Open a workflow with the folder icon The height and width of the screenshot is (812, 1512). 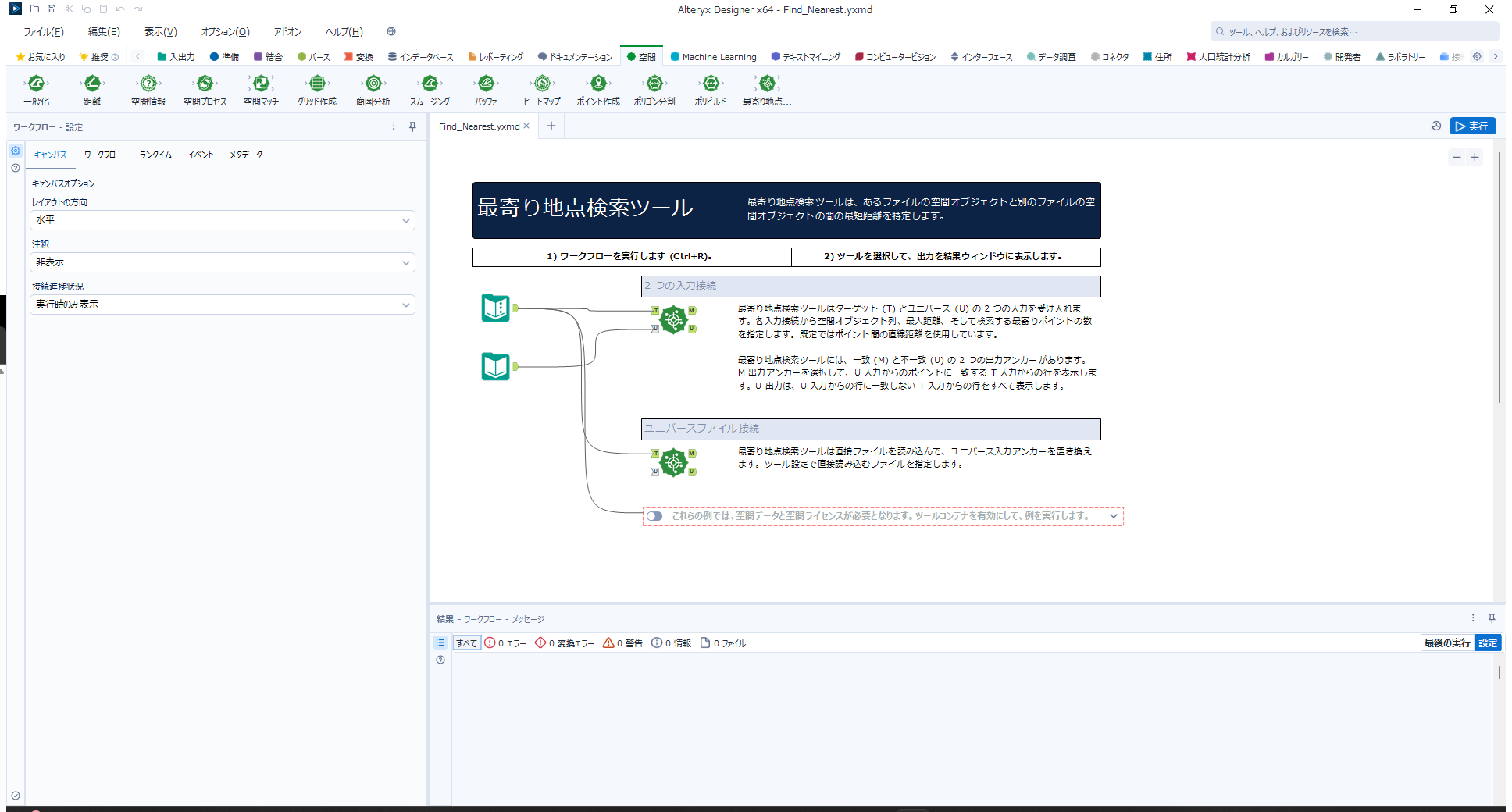click(x=34, y=9)
